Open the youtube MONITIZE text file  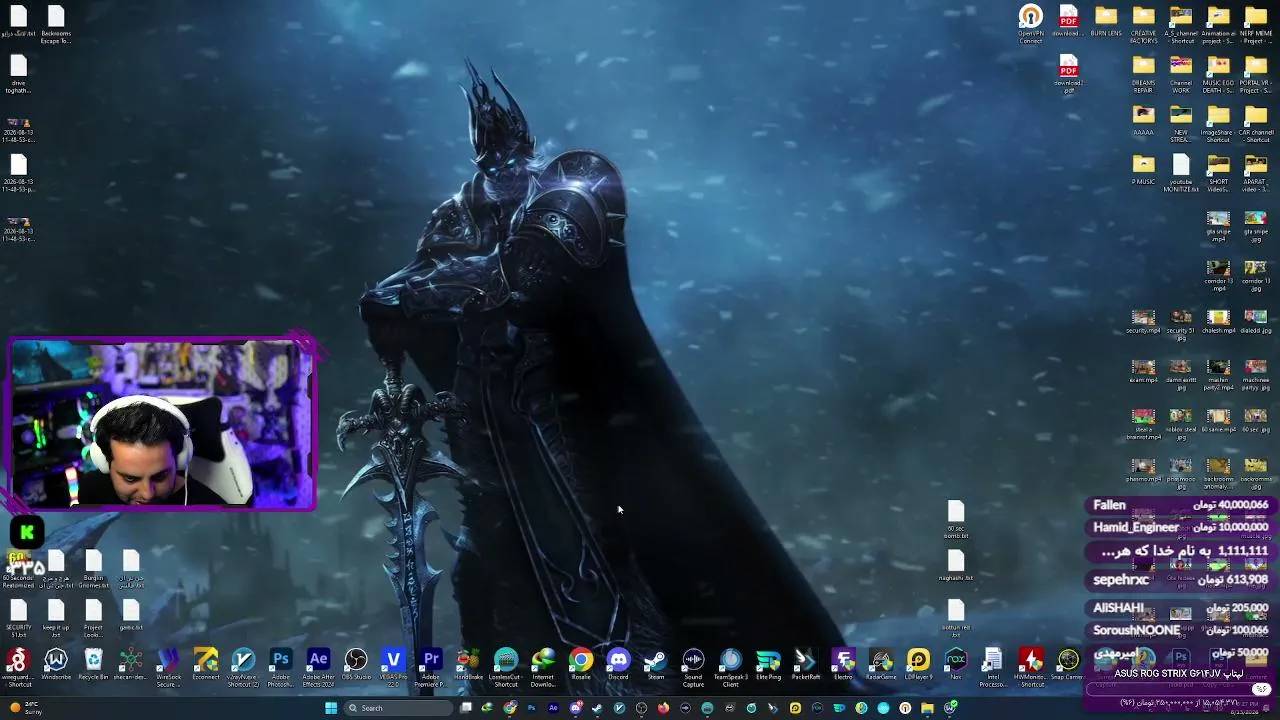click(x=1181, y=174)
